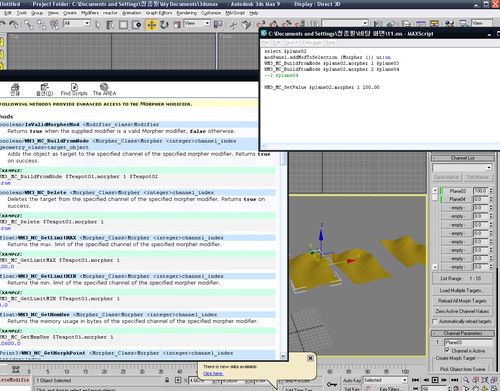Toggle the Set Key mode button
The width and height of the screenshot is (500, 391).
click(x=352, y=389)
